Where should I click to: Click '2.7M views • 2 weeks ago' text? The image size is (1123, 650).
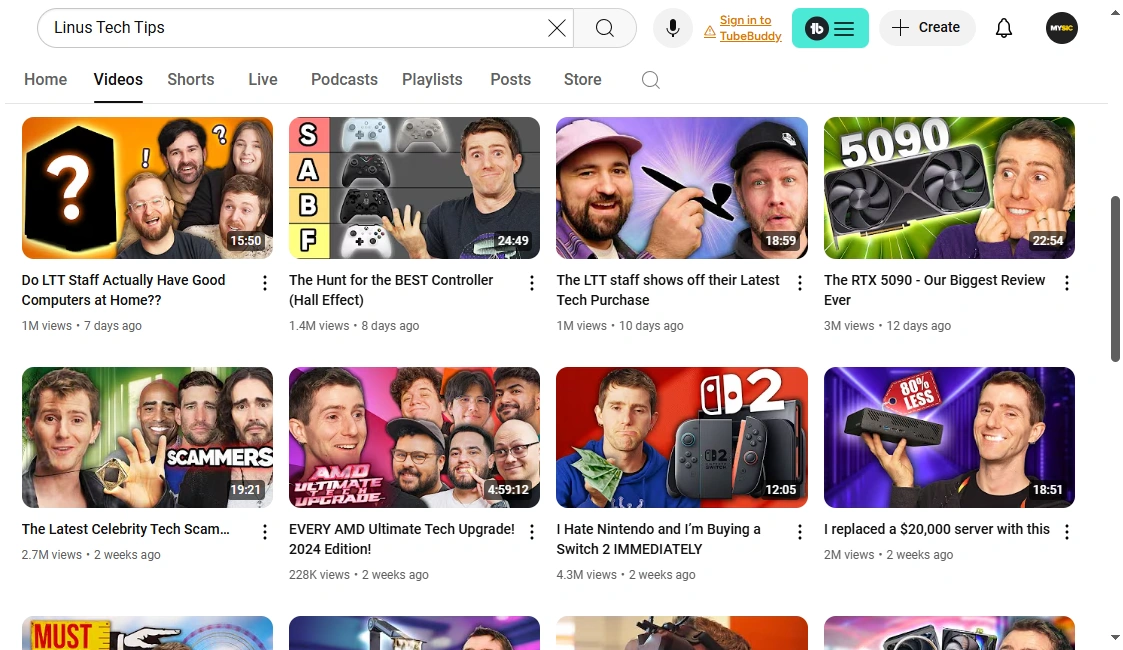(x=91, y=555)
